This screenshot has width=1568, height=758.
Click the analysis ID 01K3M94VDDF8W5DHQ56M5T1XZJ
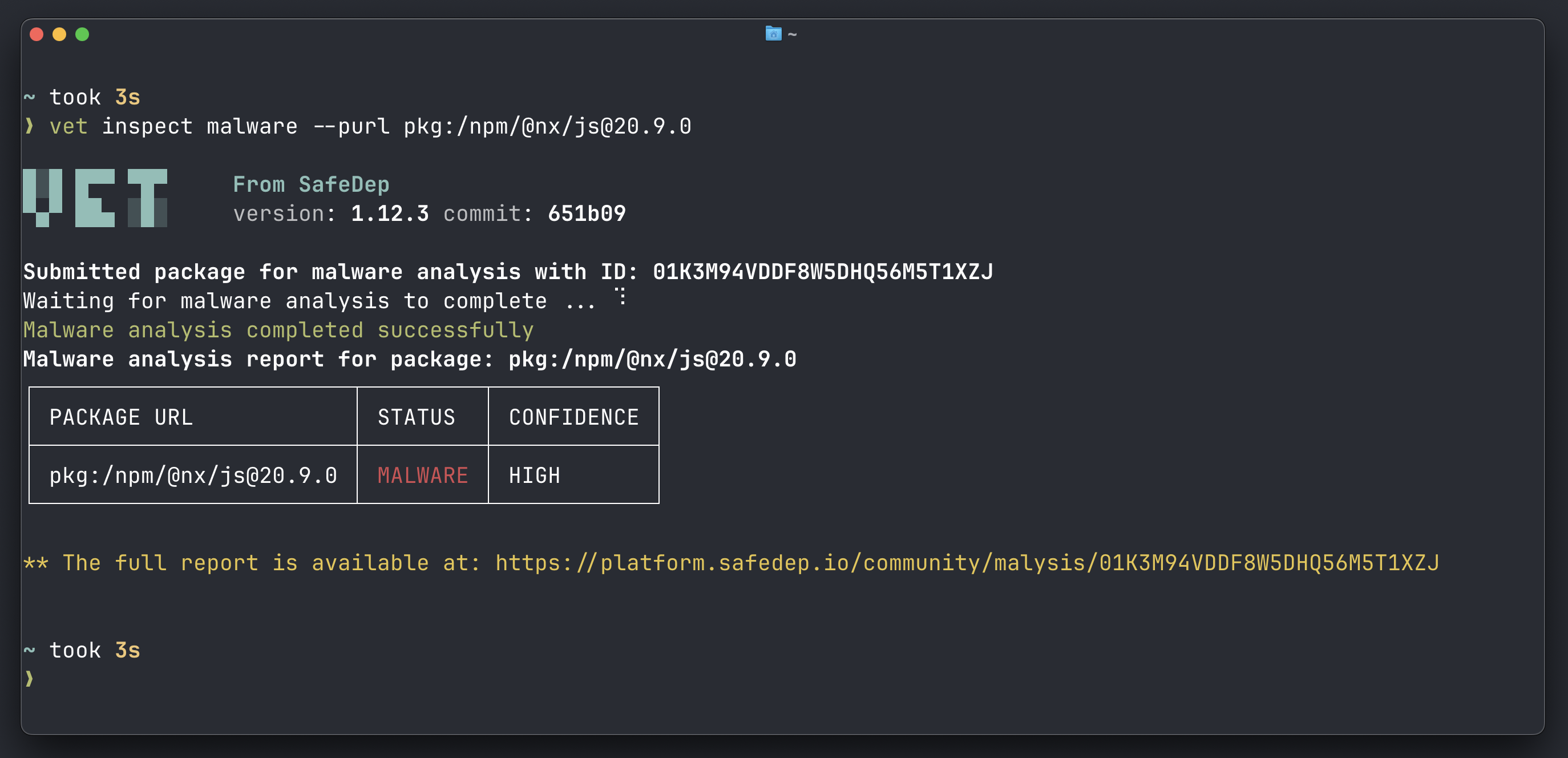coord(822,272)
